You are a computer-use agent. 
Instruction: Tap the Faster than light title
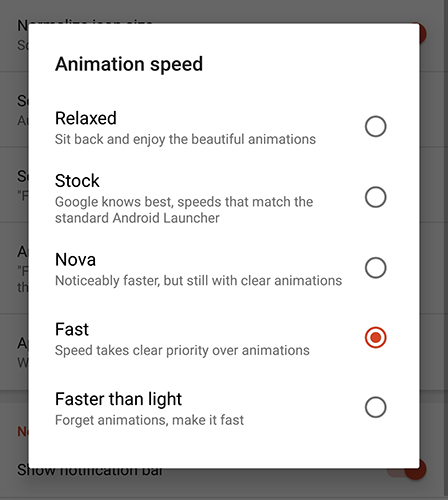pyautogui.click(x=118, y=399)
